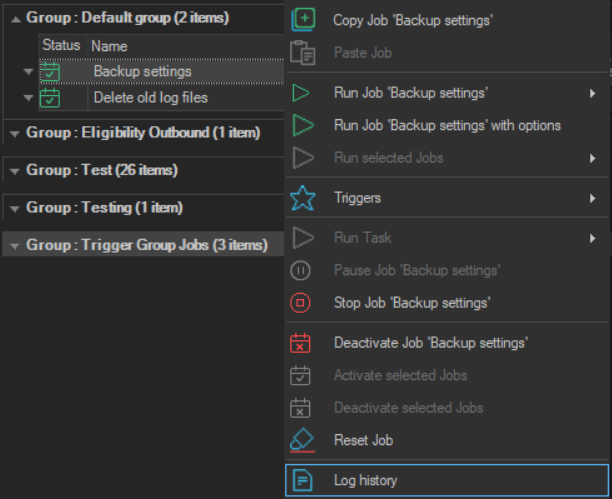Click the Name column header
612x499 pixels.
(x=110, y=46)
